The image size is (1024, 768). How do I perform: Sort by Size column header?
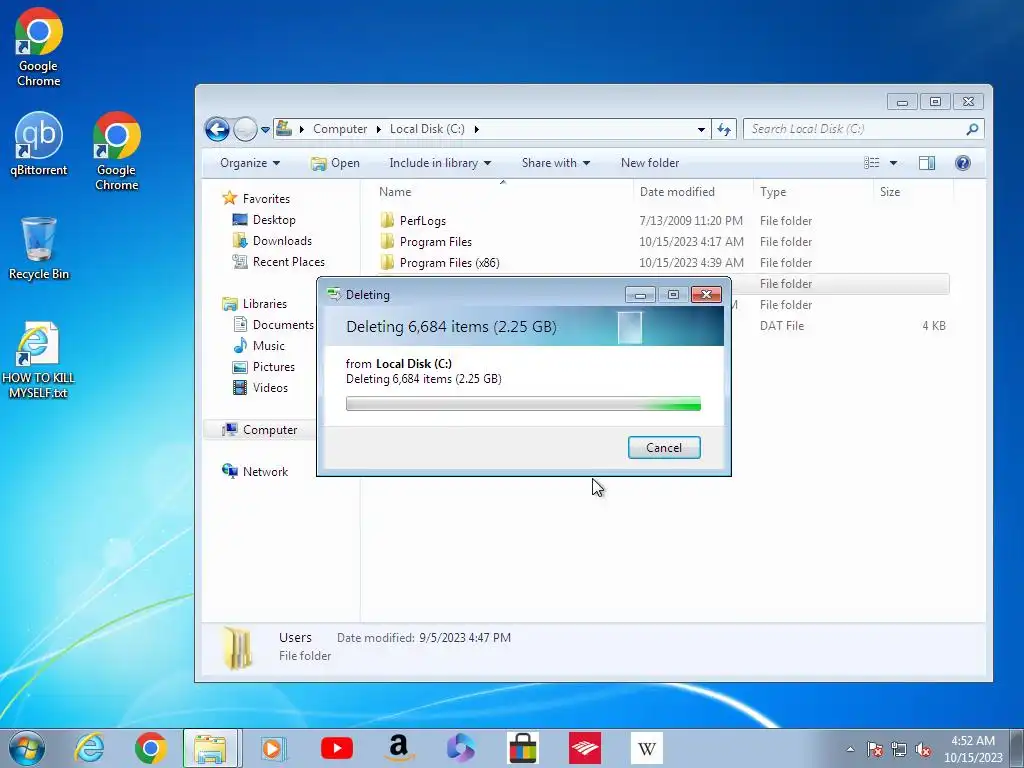pyautogui.click(x=913, y=192)
